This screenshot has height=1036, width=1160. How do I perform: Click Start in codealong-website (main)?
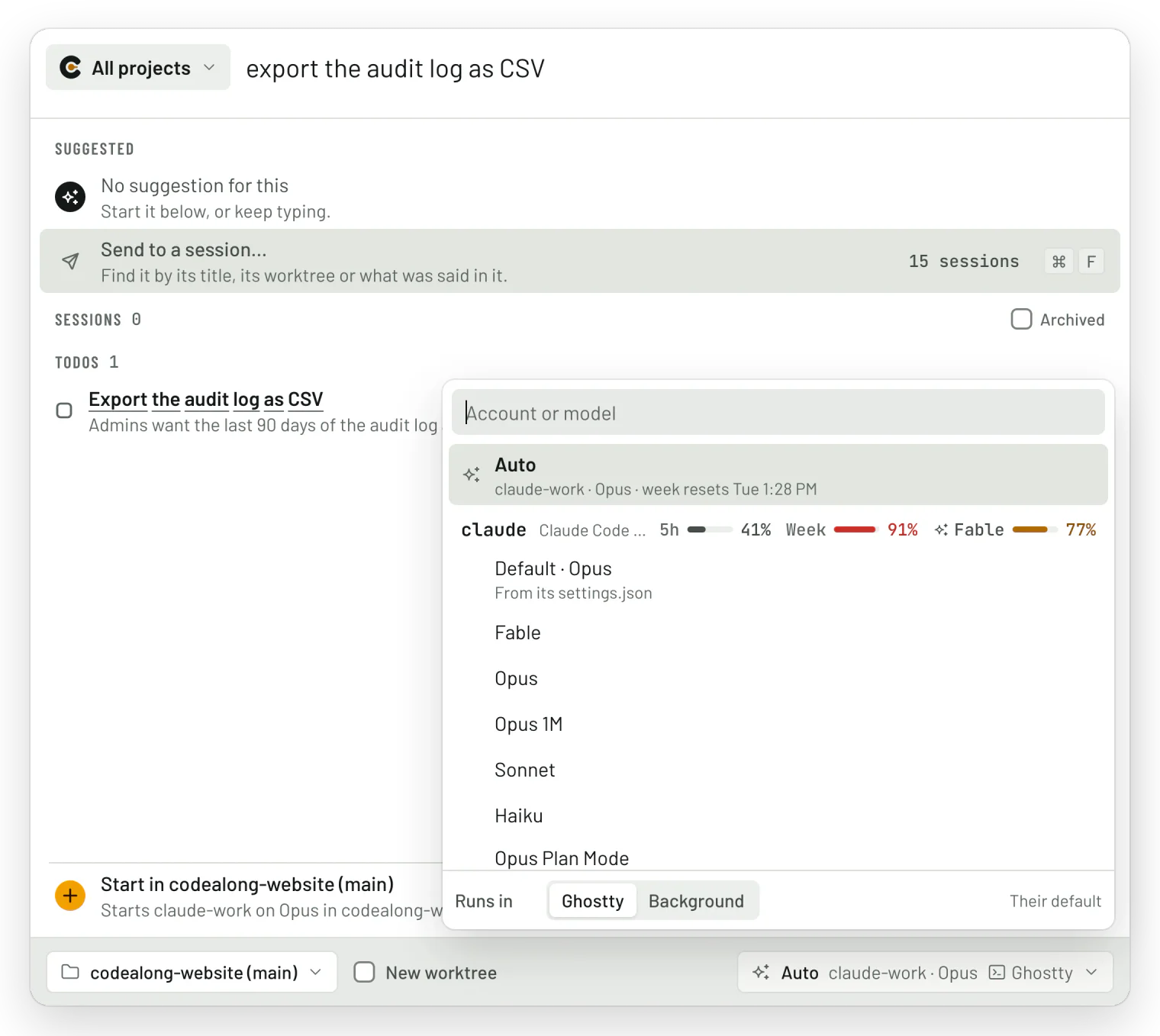247,884
